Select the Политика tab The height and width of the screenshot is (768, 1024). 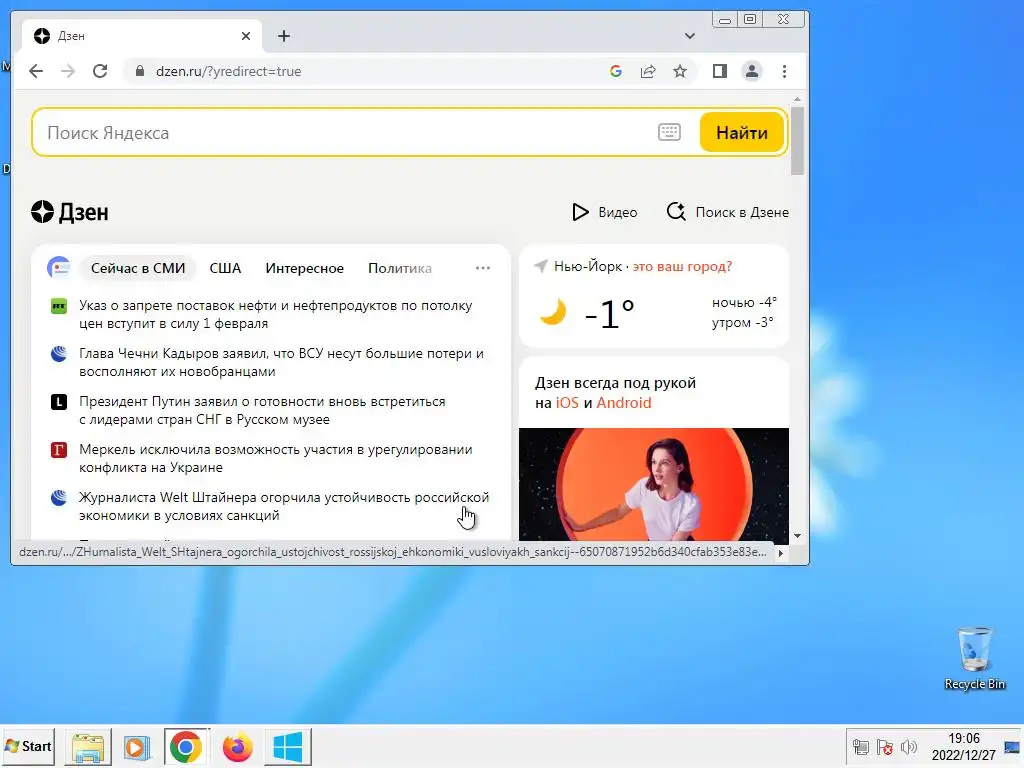(400, 268)
